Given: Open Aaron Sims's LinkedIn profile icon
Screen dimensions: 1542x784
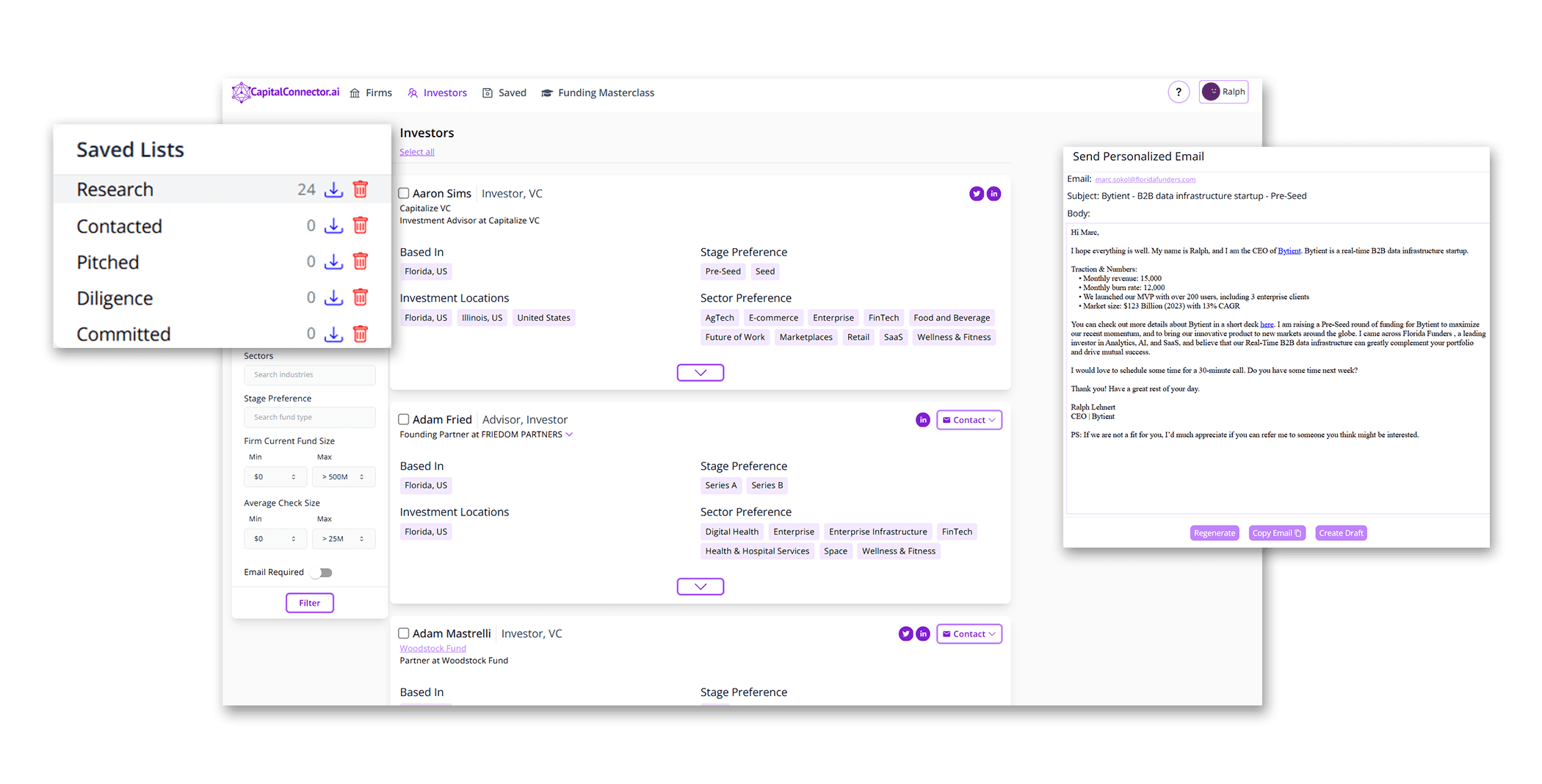Looking at the screenshot, I should pyautogui.click(x=994, y=194).
